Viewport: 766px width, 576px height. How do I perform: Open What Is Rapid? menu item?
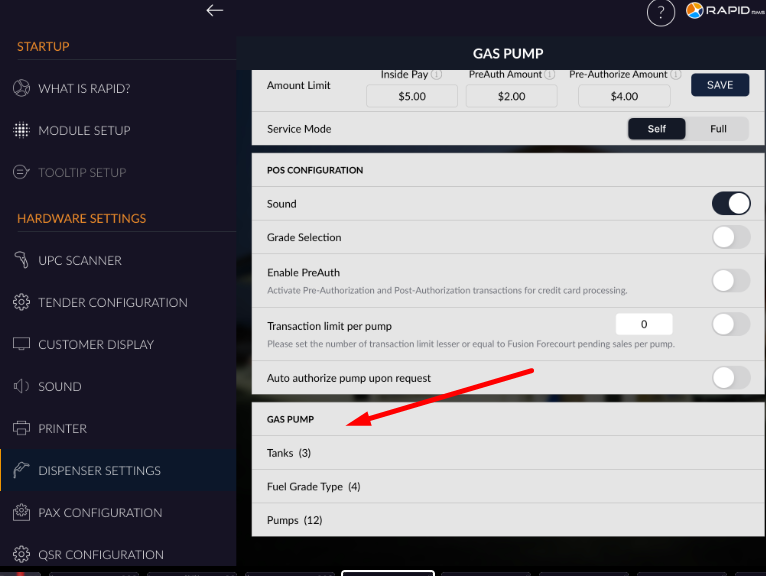click(84, 88)
